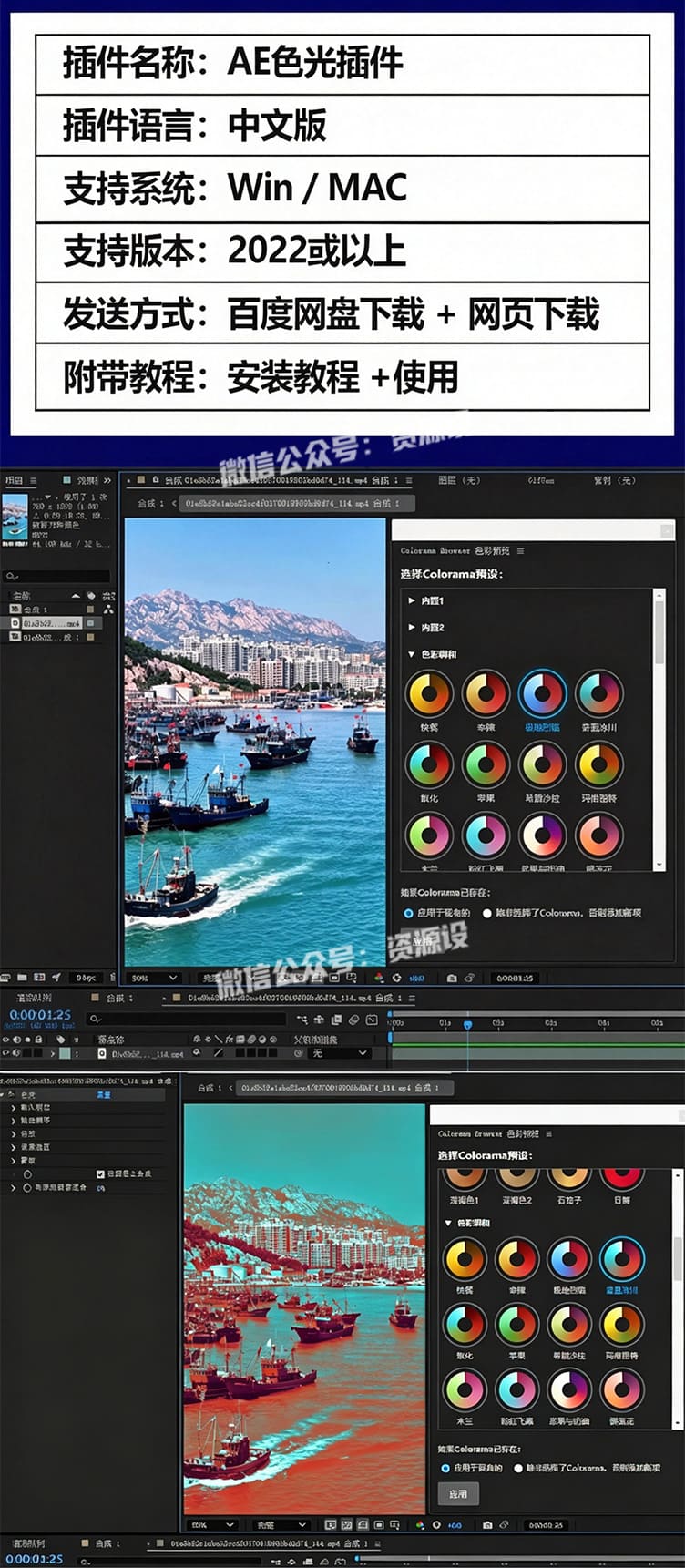Select the blue-ringed highlighted preset in upper Colorama browser
This screenshot has height=1568, width=685.
[543, 694]
